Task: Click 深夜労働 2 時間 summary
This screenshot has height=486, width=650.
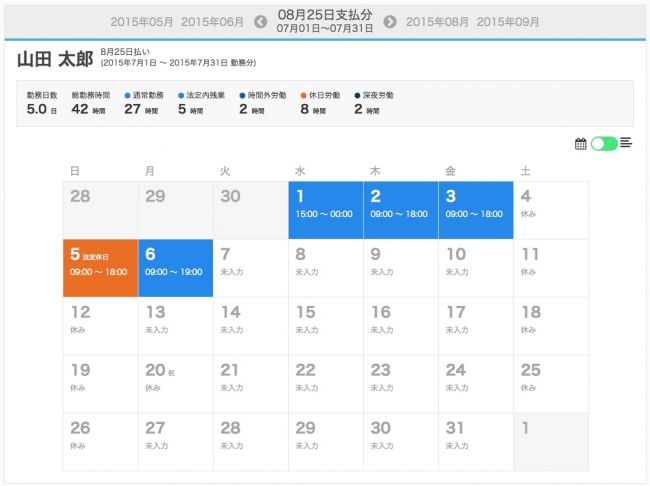Action: [374, 104]
